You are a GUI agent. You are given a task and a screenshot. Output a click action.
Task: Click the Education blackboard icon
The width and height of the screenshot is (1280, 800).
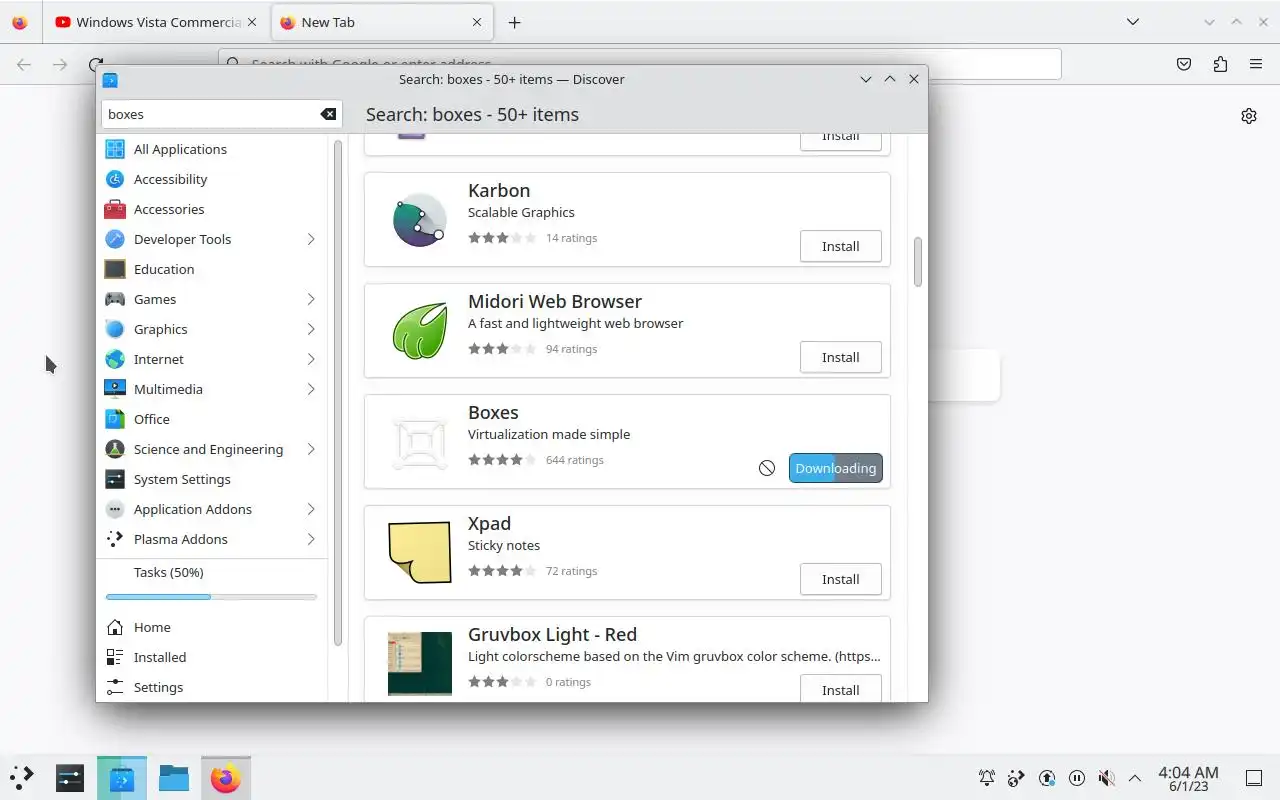coord(115,269)
